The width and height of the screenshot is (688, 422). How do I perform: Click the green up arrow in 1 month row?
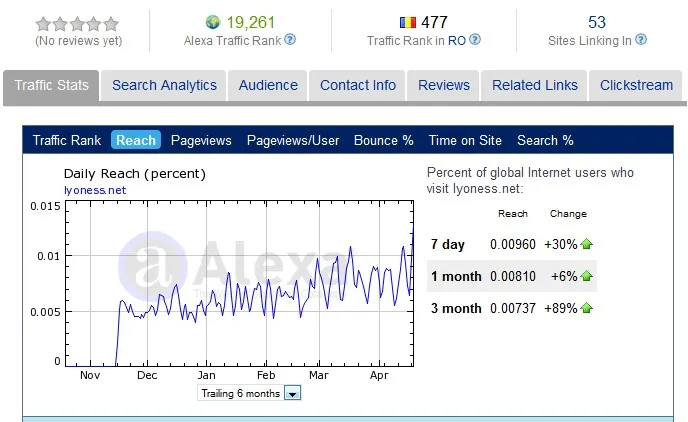[x=587, y=276]
